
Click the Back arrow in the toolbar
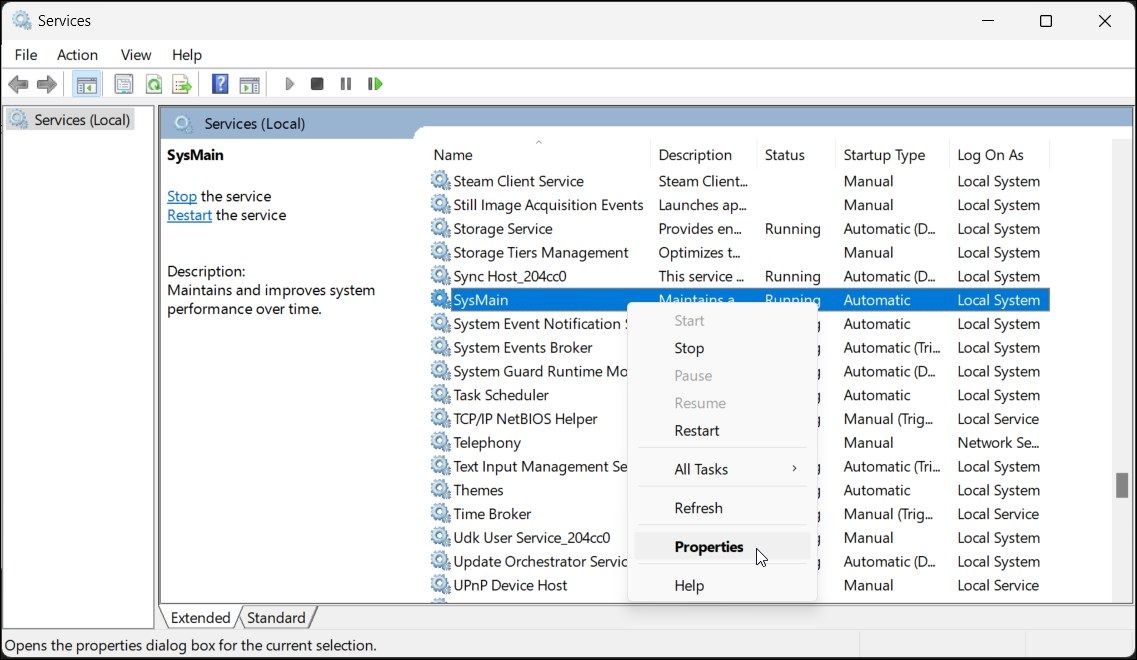(x=18, y=84)
